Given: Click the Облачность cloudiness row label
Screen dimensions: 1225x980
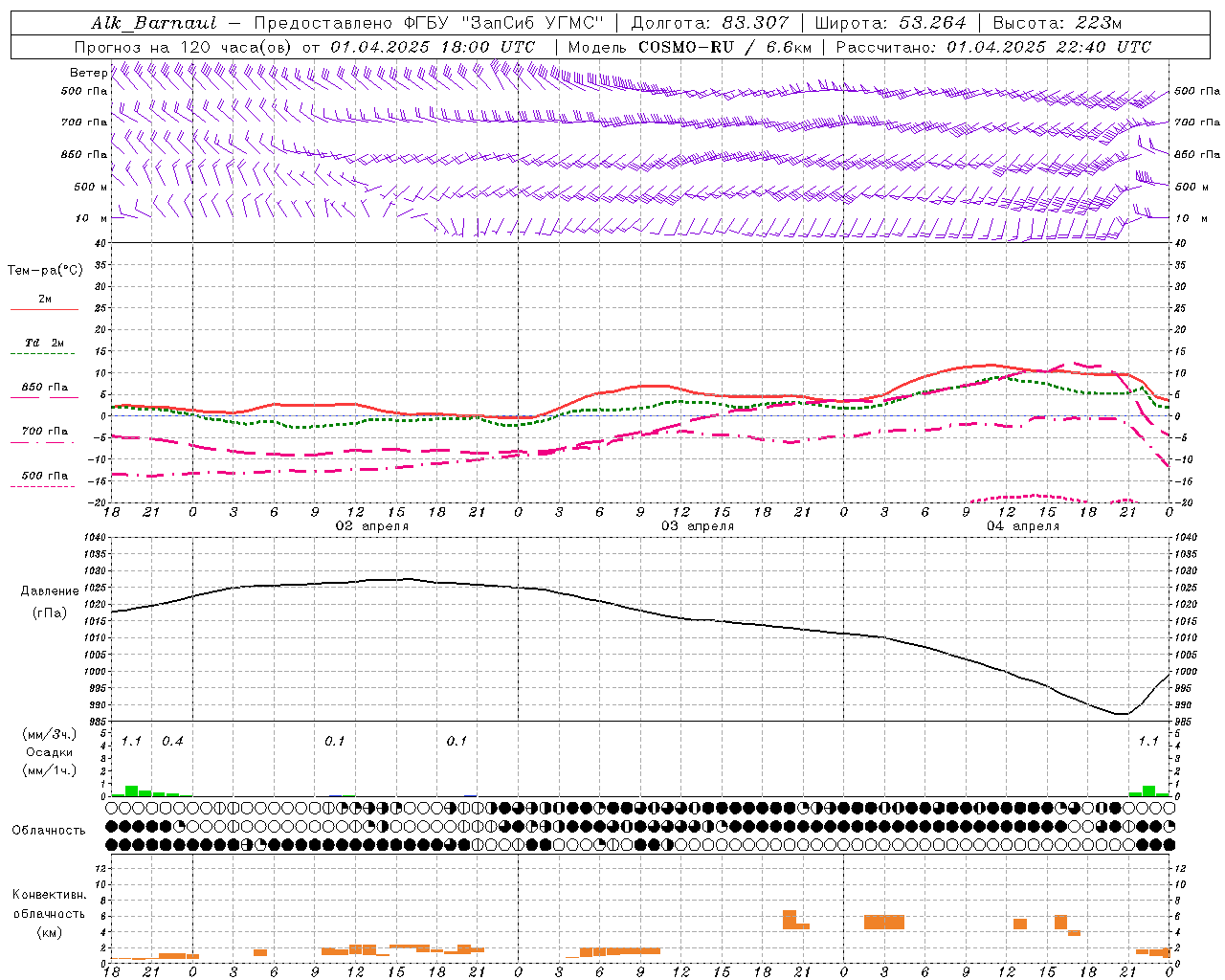Looking at the screenshot, I should [48, 831].
